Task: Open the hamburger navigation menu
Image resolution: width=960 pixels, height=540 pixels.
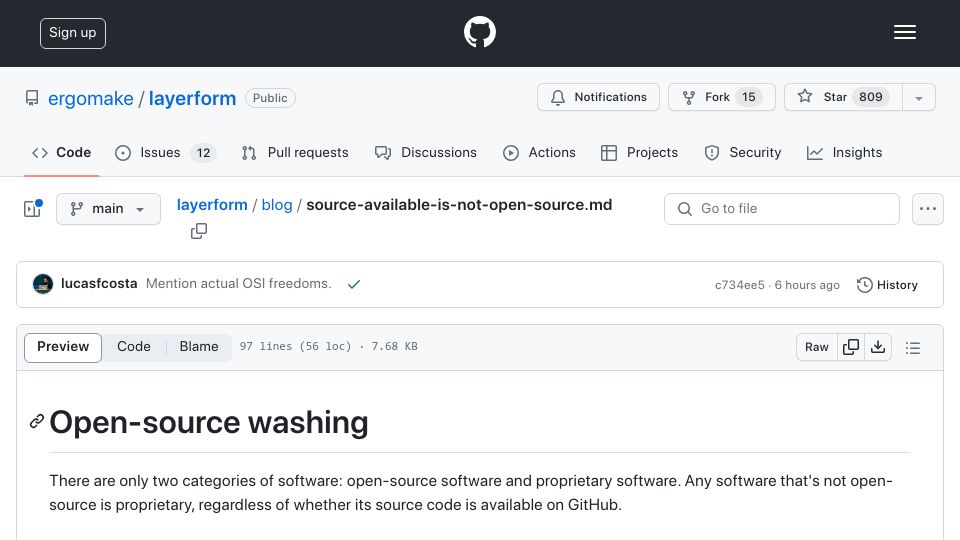Action: click(904, 32)
